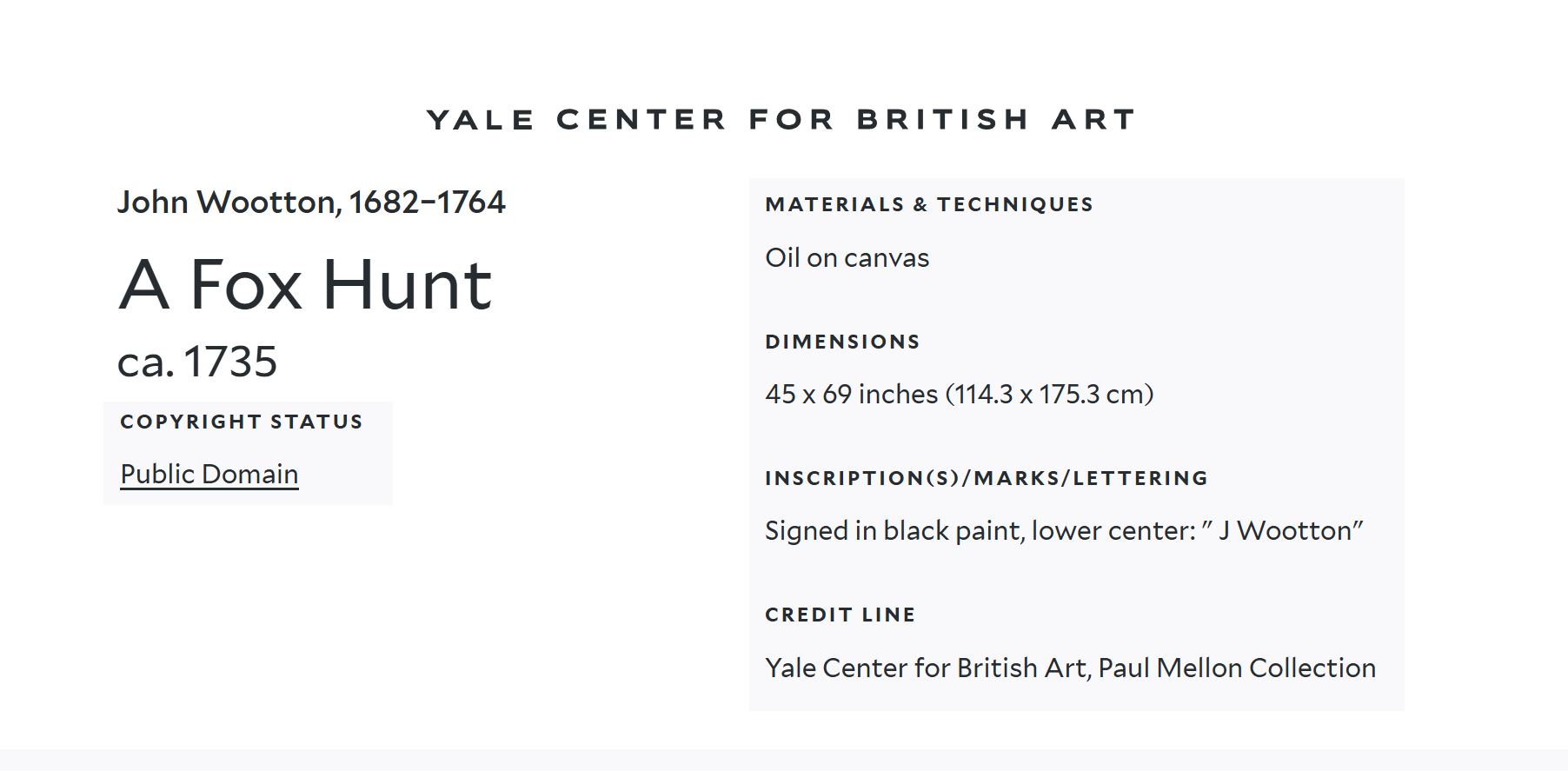
Task: Click the Yale Center for British Art header
Action: pos(781,119)
